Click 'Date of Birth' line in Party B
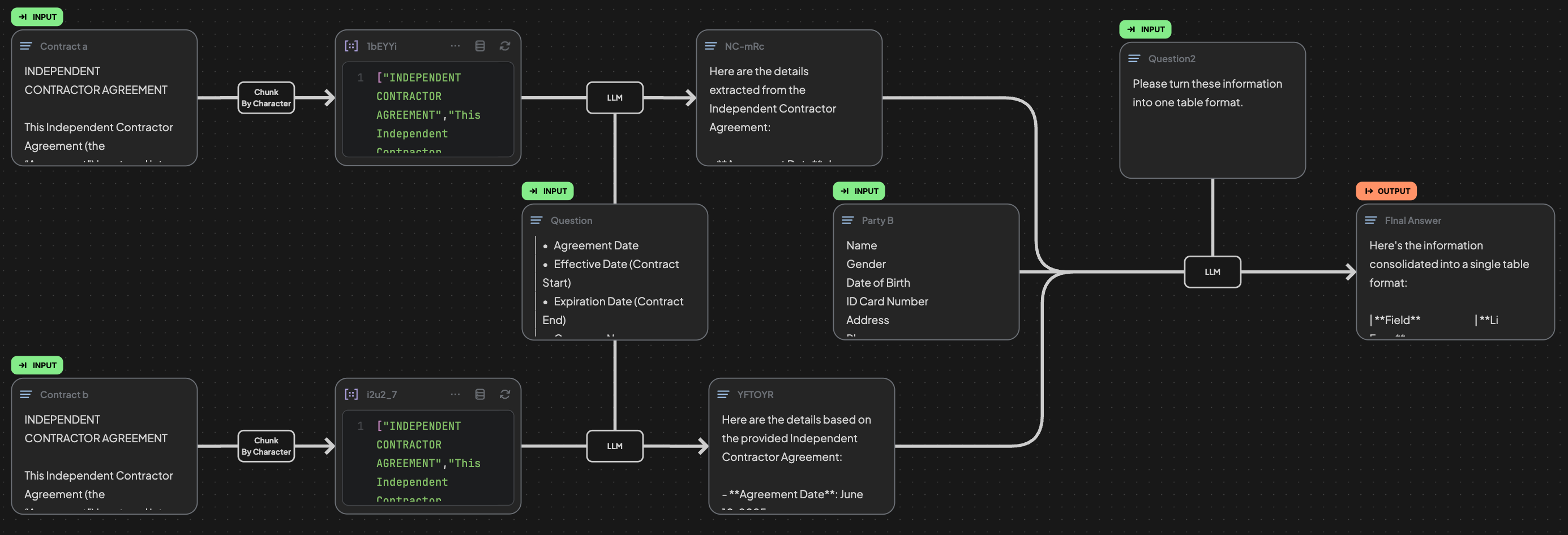Viewport: 1568px width, 535px height. tap(878, 283)
